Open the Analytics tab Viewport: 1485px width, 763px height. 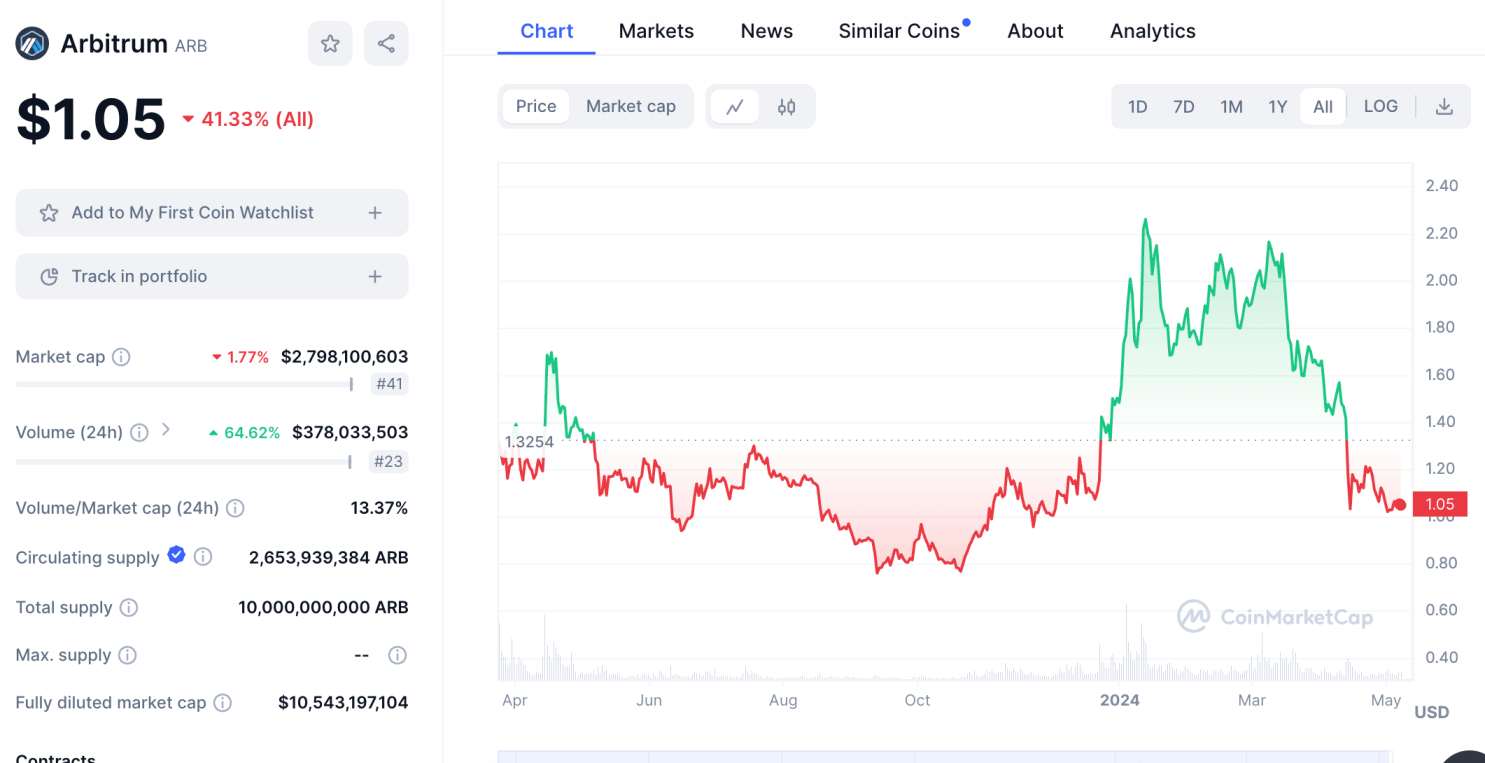click(1153, 31)
